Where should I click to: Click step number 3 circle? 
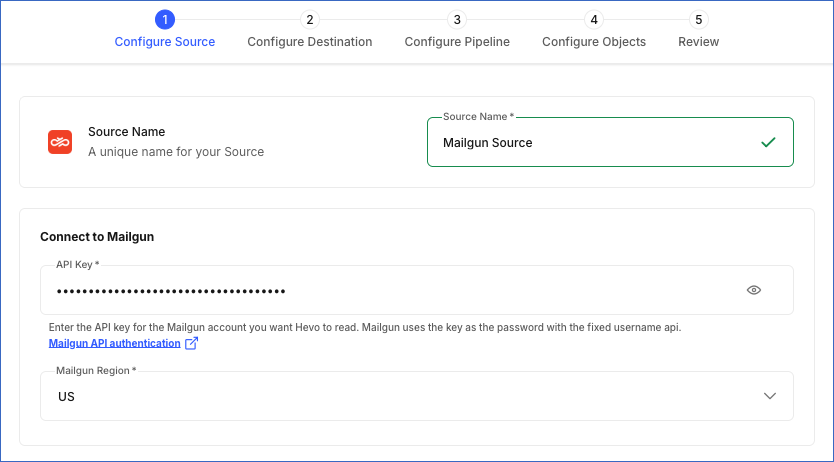click(457, 20)
